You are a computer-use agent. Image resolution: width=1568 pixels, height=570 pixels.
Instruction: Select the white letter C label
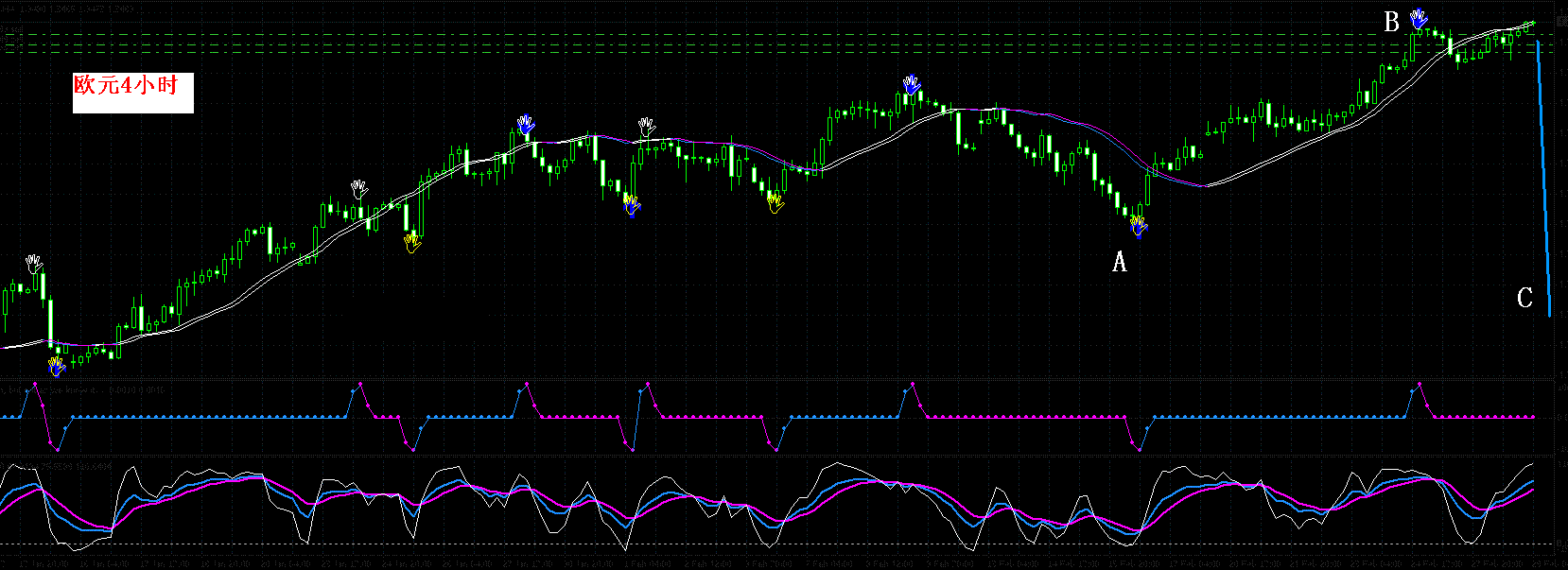pyautogui.click(x=1524, y=298)
